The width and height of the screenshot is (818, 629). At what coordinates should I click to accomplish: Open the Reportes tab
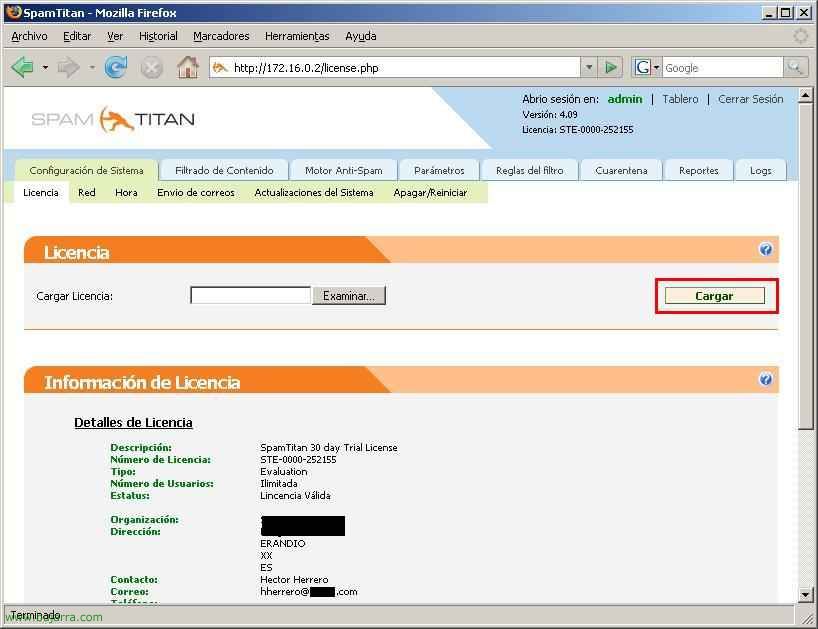coord(699,171)
